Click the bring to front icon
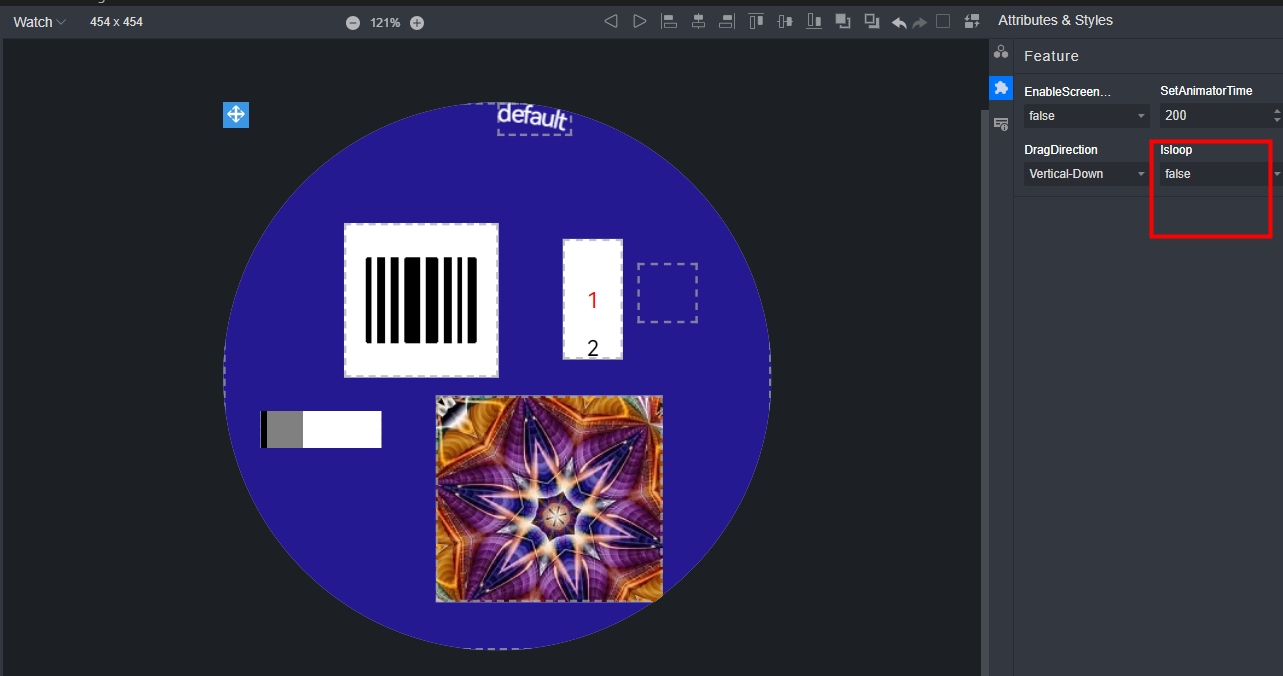 tap(843, 21)
